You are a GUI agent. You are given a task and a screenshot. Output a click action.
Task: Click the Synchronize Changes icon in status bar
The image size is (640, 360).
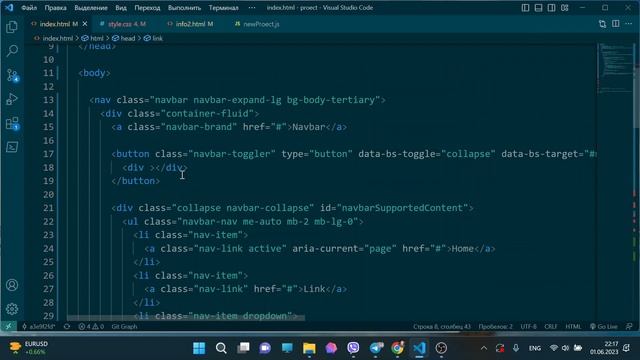click(67, 327)
